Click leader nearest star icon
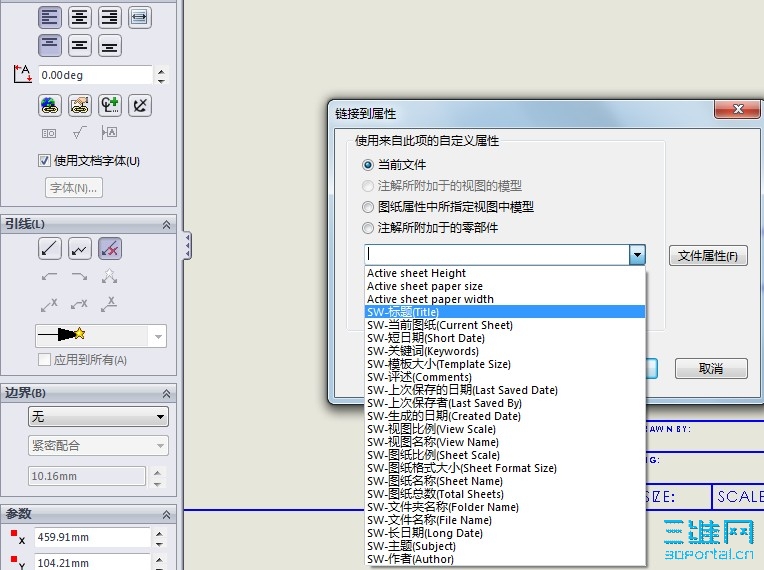This screenshot has height=570, width=764. point(110,276)
